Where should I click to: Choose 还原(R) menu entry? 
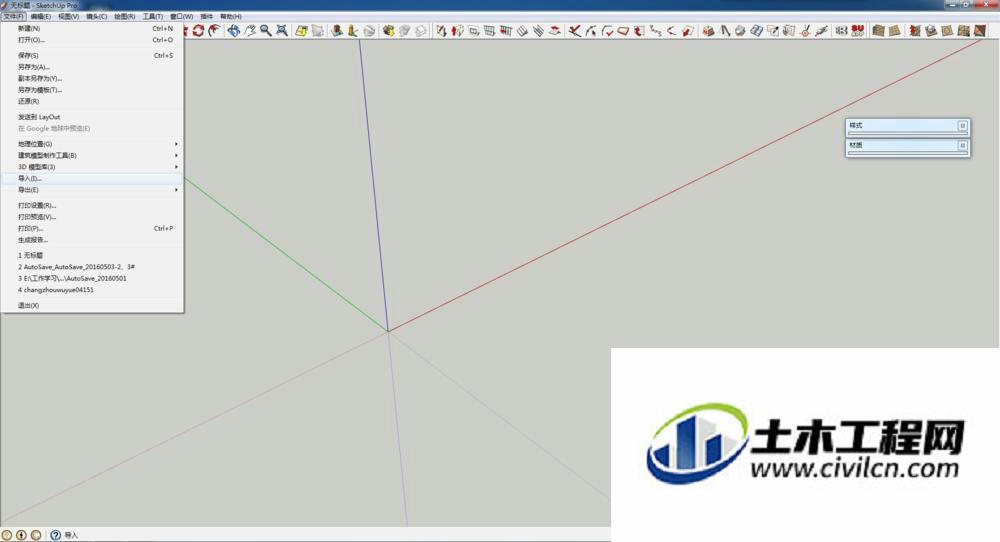[92, 101]
